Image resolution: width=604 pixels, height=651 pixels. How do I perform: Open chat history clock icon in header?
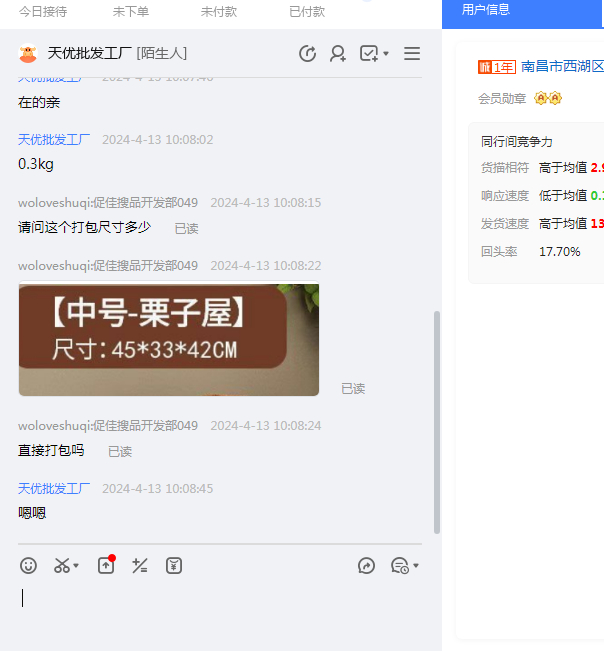click(x=308, y=54)
